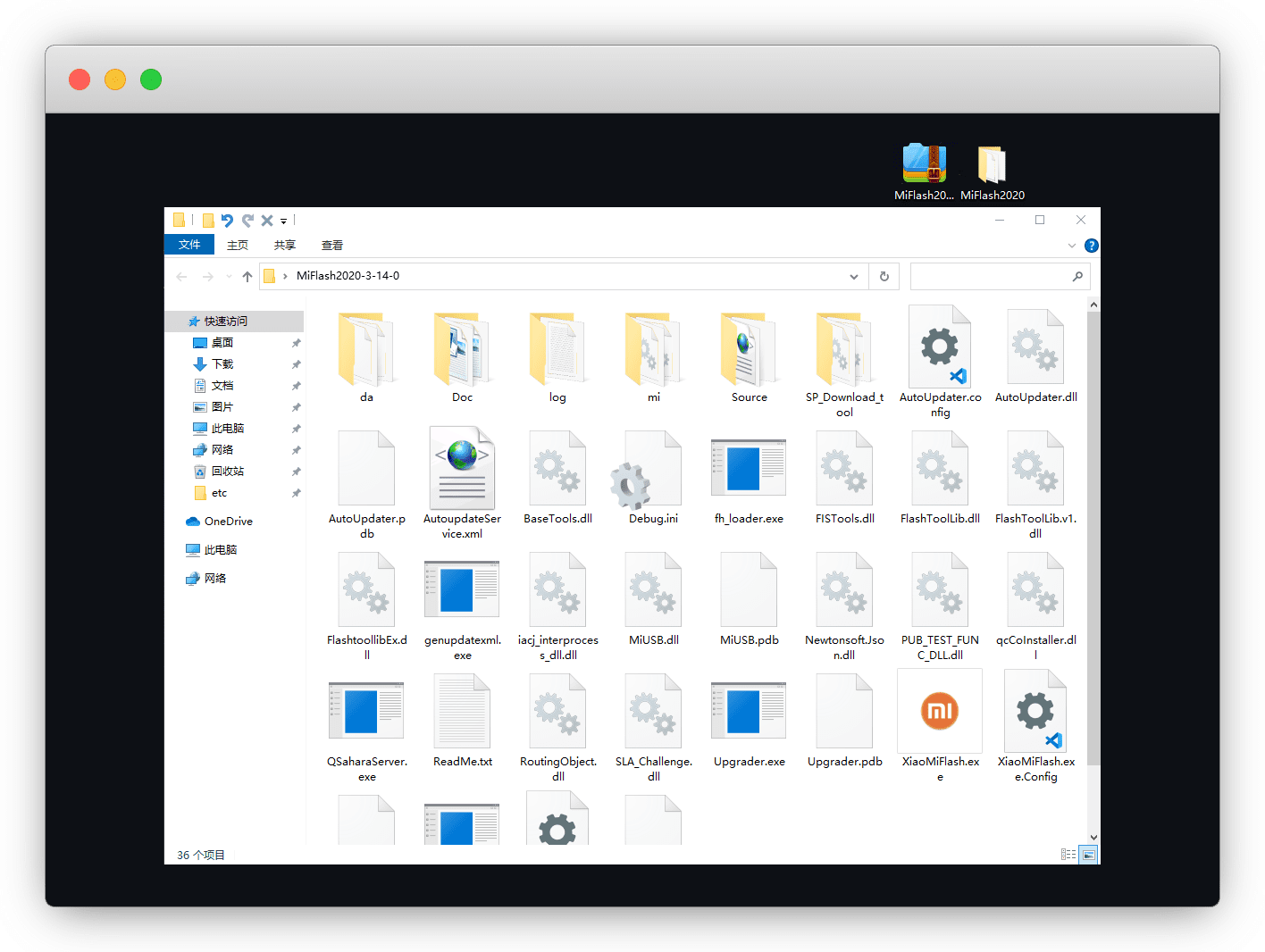Click the MiFlash2020 archive on desktop
The width and height of the screenshot is (1265, 952).
(924, 164)
